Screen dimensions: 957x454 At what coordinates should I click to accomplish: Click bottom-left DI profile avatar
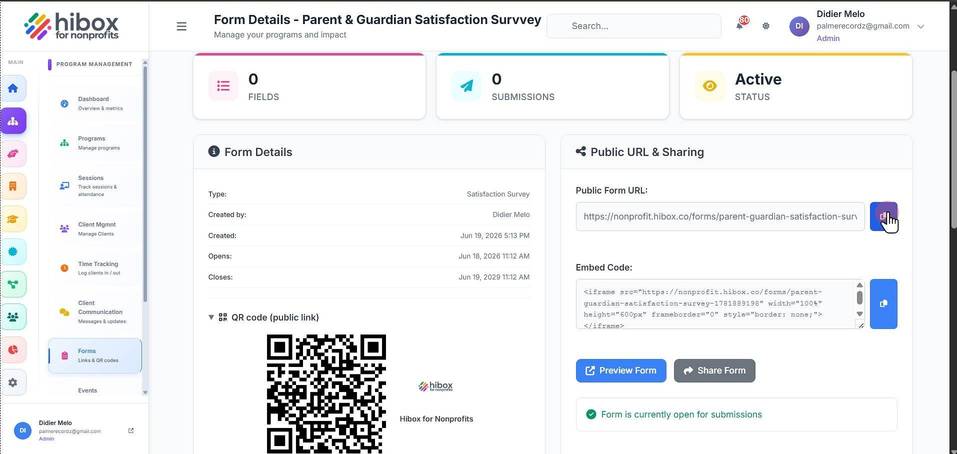point(23,430)
